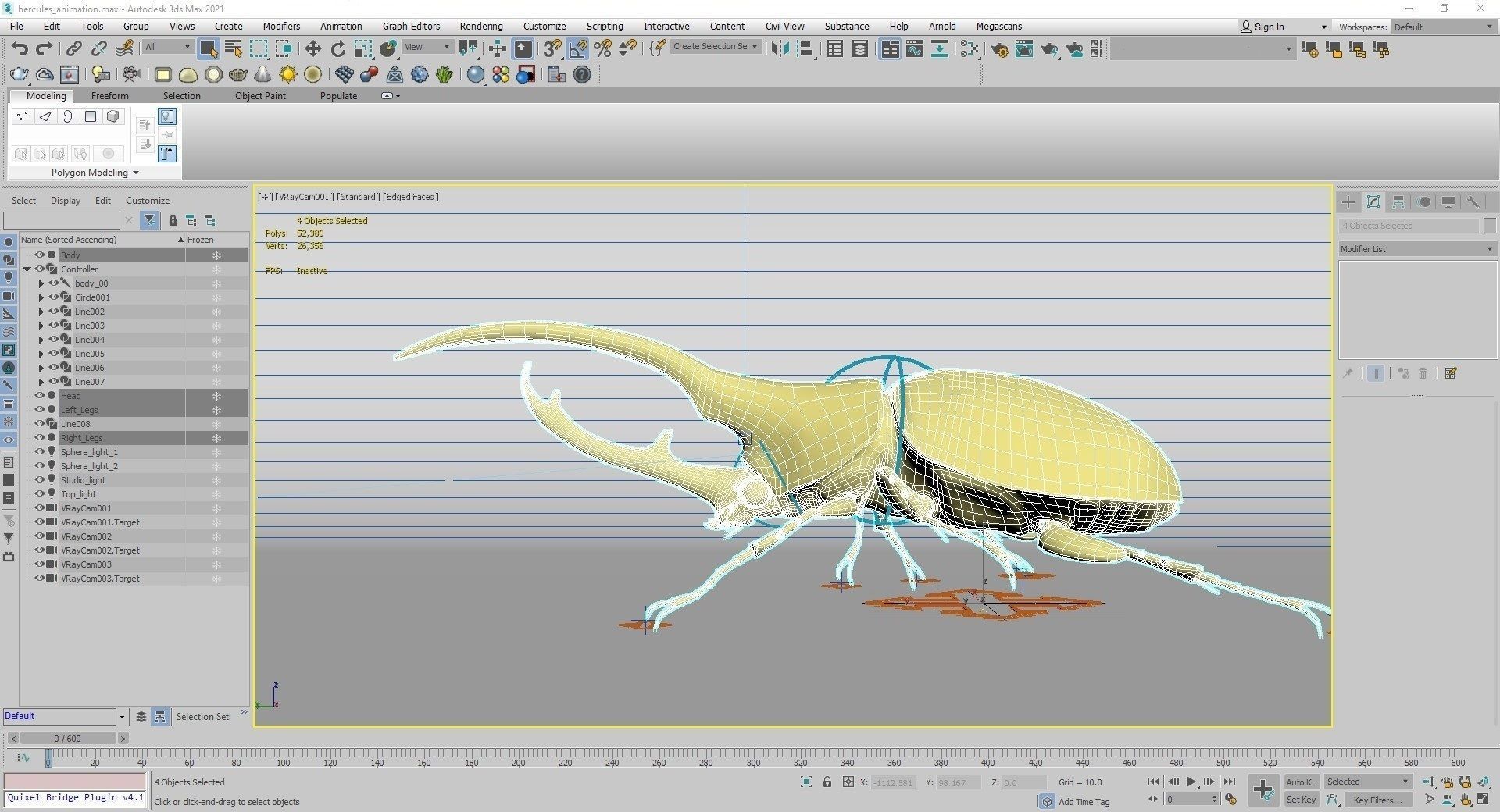This screenshot has height=812, width=1500.
Task: Click the Redo arrow icon
Action: click(45, 49)
